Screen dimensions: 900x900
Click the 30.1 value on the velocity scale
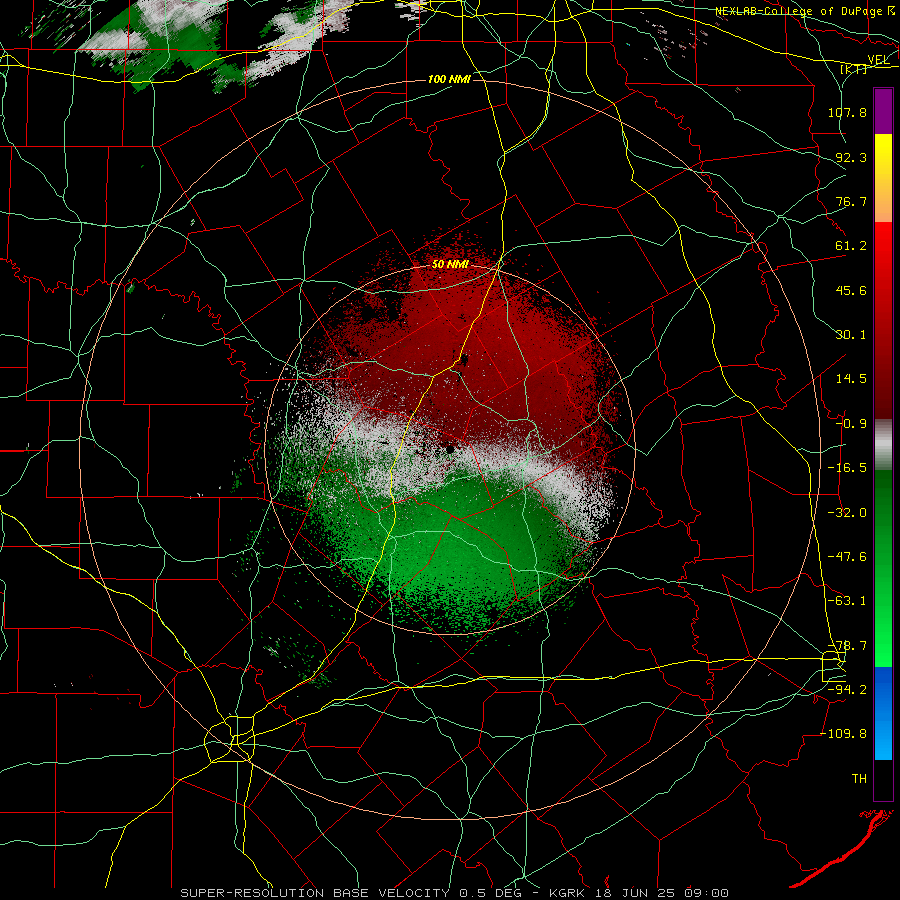pos(851,335)
